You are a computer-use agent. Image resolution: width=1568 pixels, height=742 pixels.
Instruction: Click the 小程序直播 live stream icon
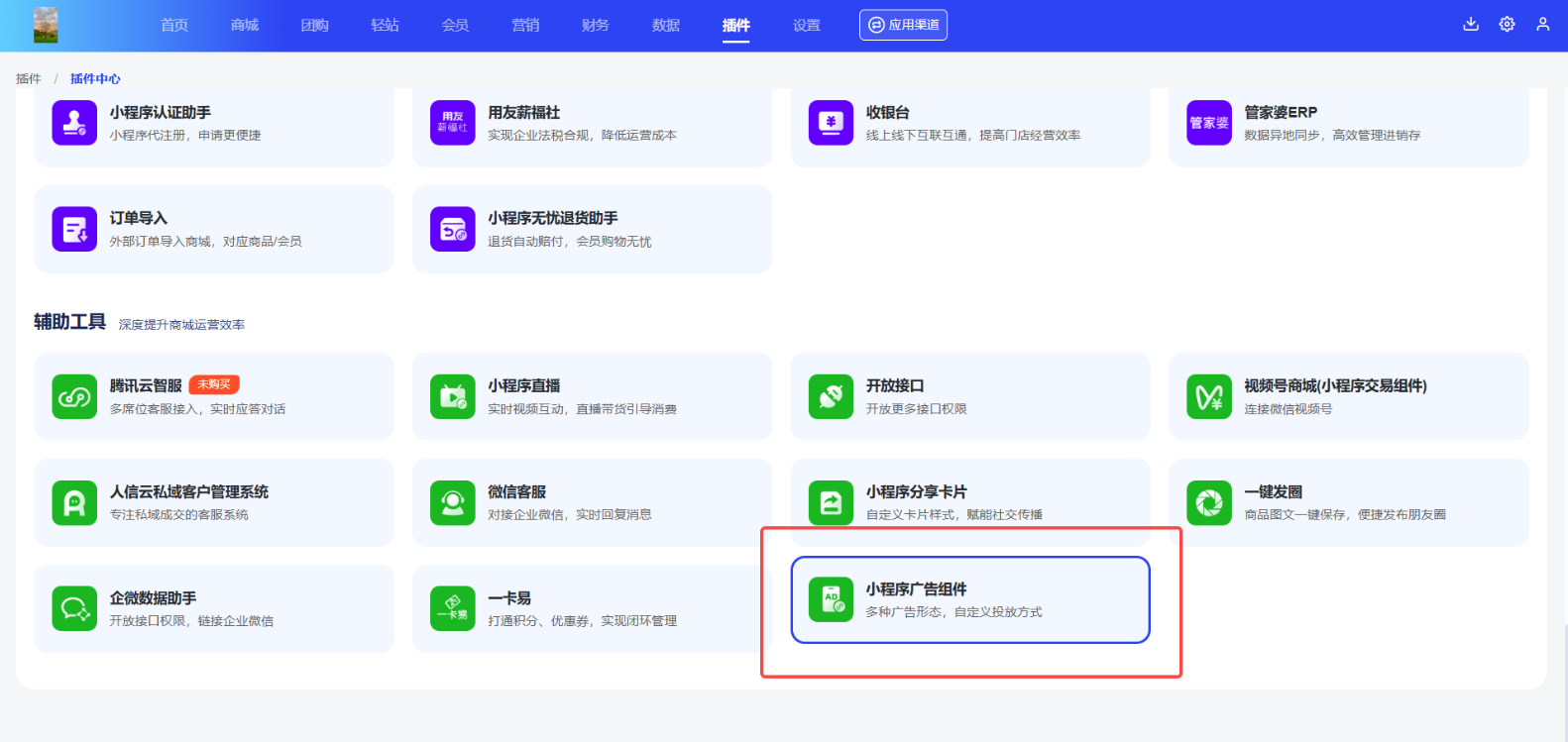pyautogui.click(x=453, y=396)
